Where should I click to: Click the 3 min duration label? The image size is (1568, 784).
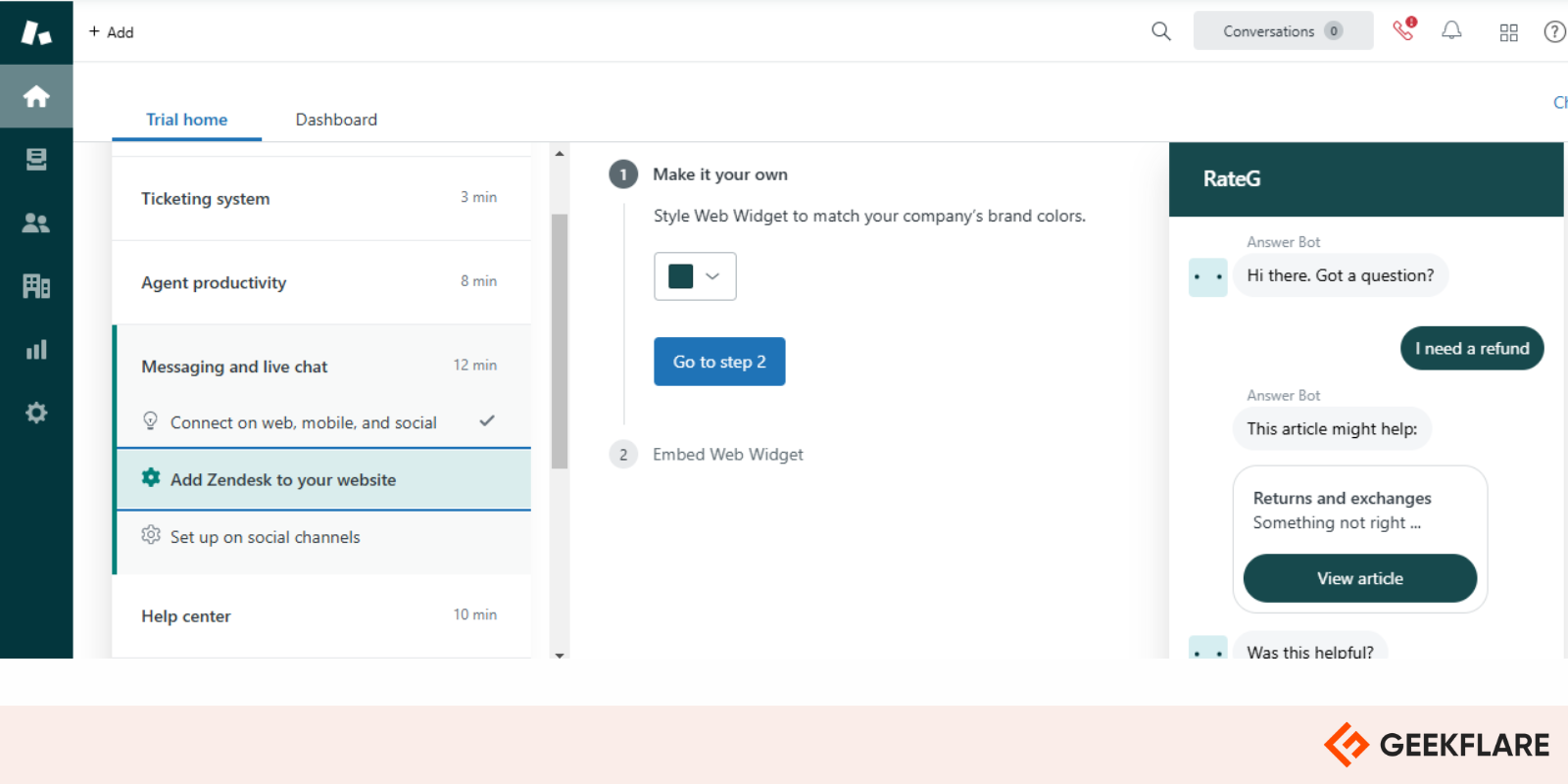(x=479, y=197)
